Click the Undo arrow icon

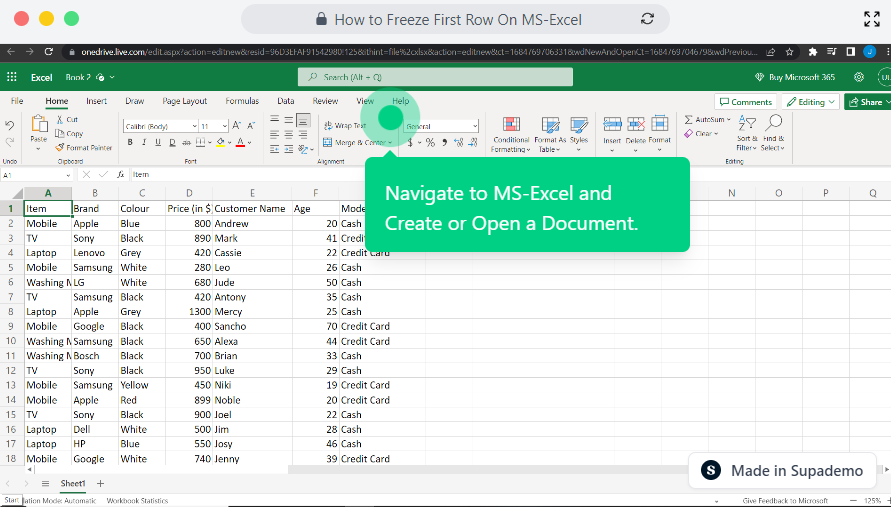tap(9, 126)
